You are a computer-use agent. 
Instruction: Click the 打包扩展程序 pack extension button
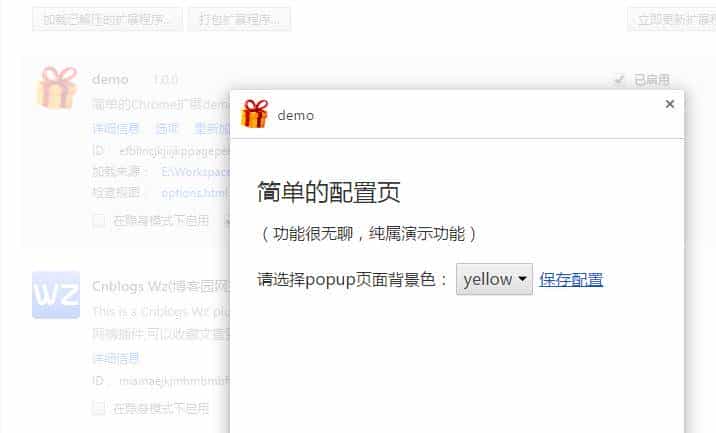click(239, 19)
